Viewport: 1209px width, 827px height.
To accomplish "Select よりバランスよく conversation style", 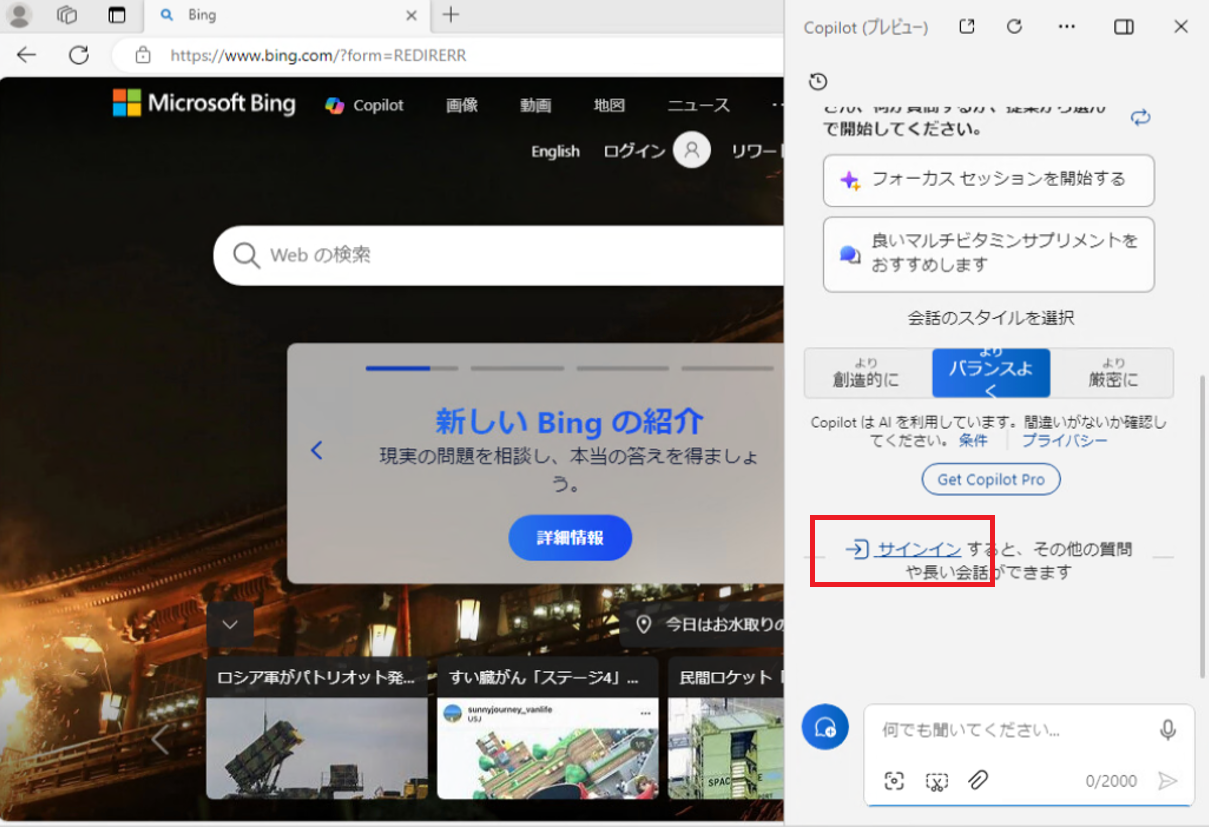I will point(991,373).
